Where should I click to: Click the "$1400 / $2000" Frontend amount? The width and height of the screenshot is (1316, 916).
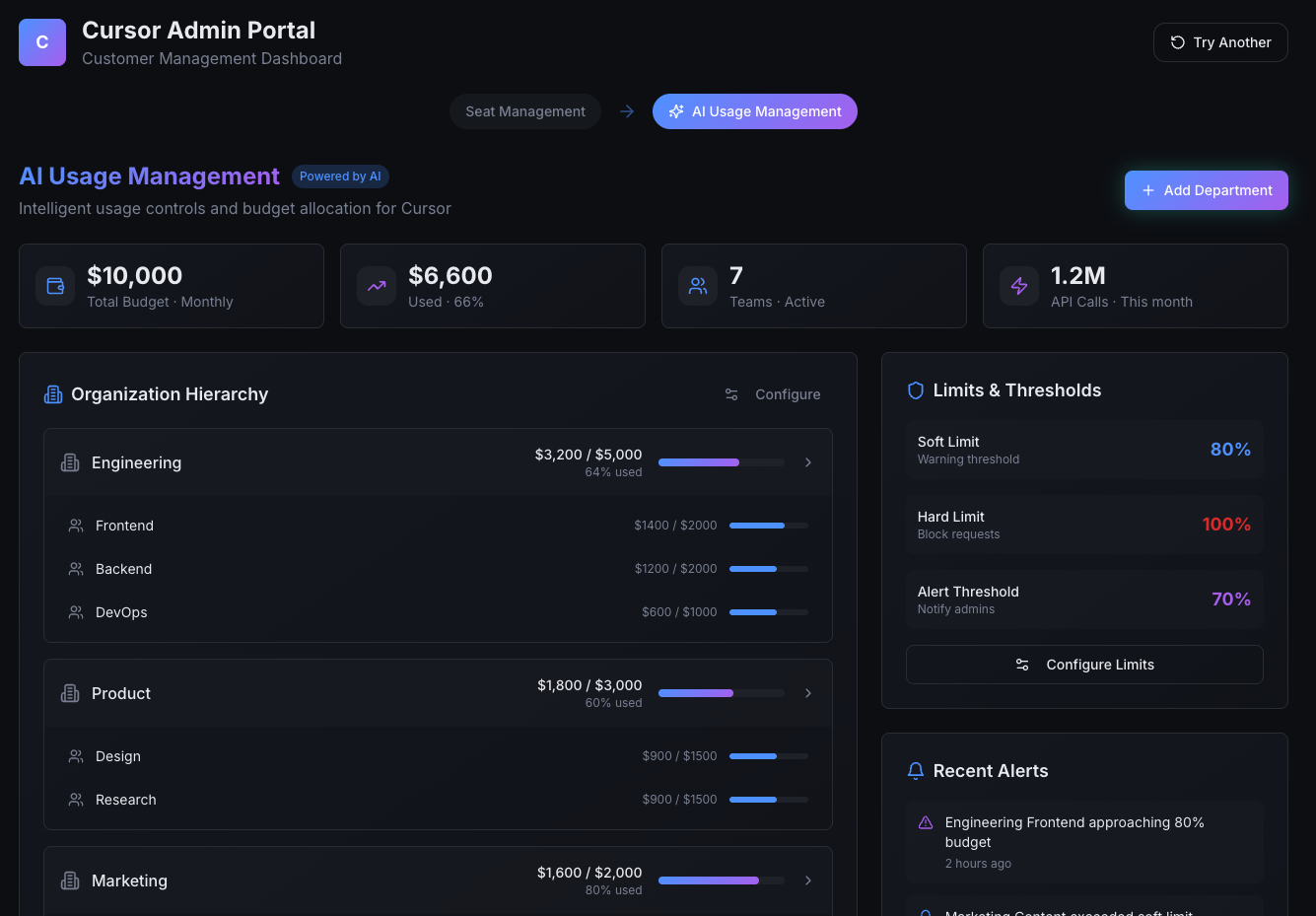[676, 526]
